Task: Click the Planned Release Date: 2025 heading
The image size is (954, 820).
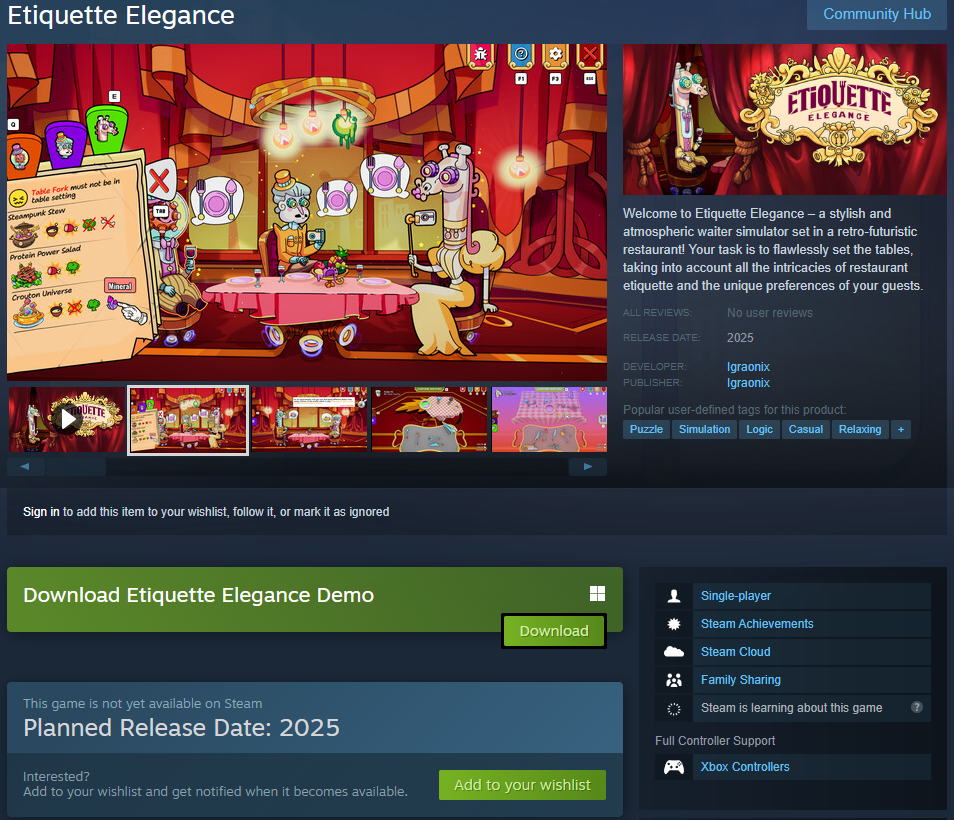Action: 181,728
